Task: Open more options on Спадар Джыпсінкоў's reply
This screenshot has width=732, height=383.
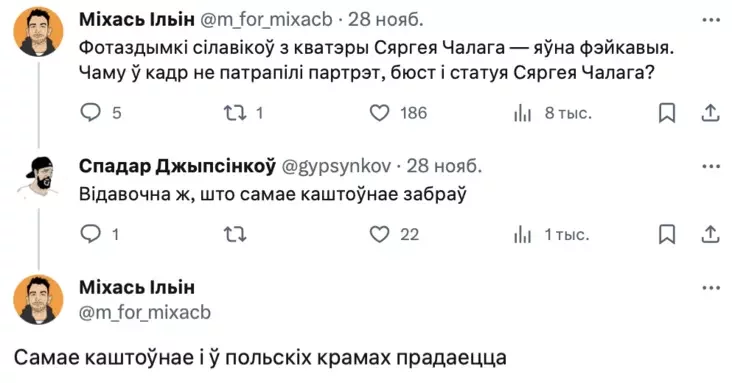Action: click(x=711, y=166)
